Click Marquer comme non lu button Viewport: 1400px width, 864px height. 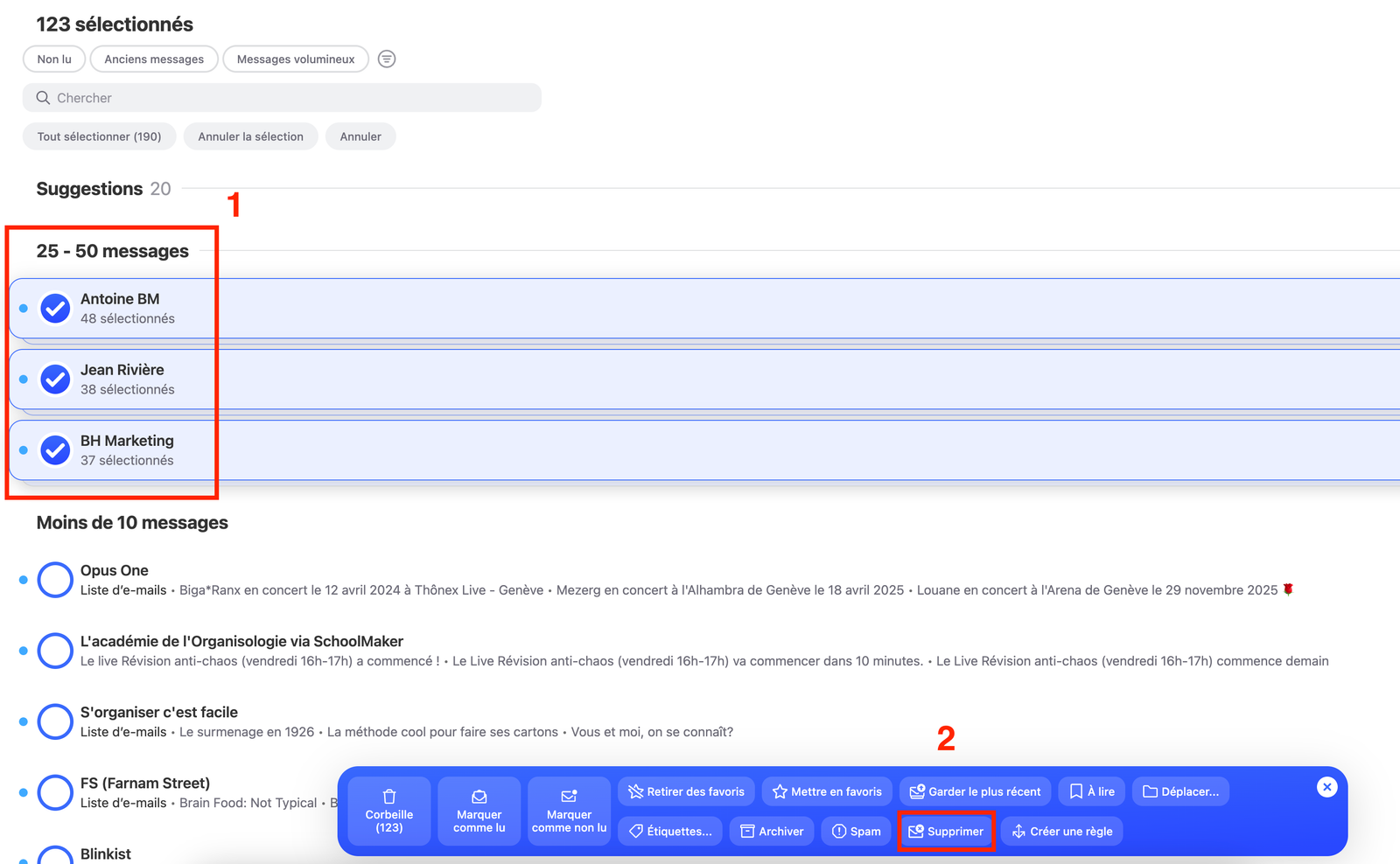(x=569, y=811)
